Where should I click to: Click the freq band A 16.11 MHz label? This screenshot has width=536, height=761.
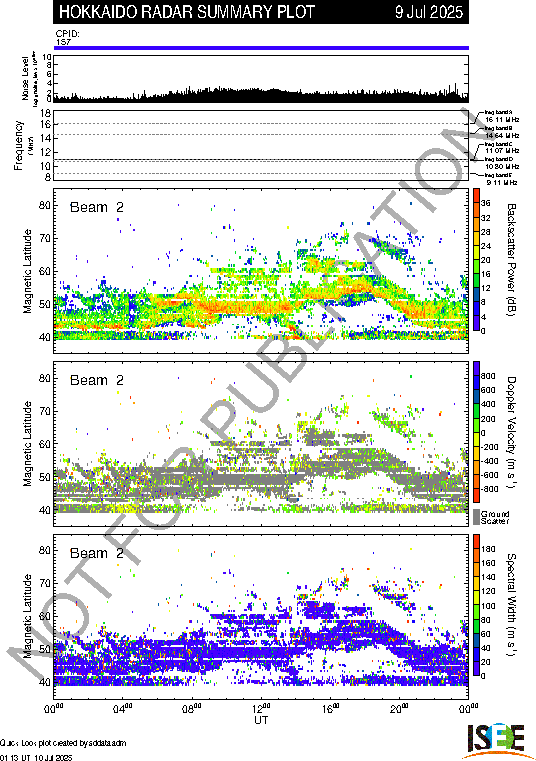click(x=502, y=116)
